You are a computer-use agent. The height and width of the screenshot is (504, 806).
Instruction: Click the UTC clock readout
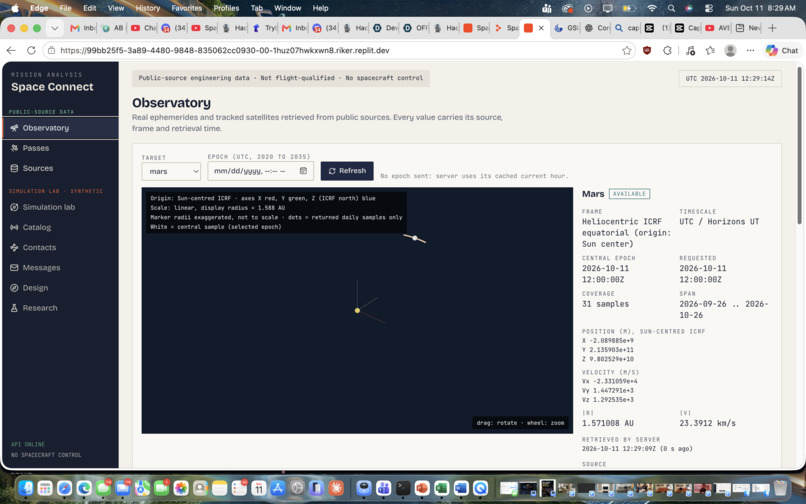coord(730,79)
